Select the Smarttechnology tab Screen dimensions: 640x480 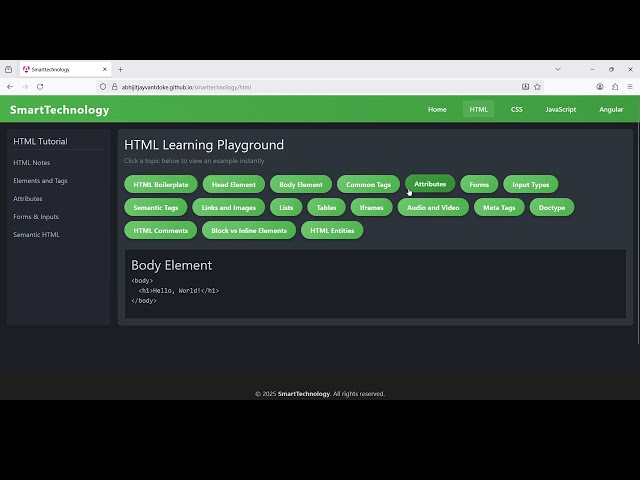(x=65, y=69)
